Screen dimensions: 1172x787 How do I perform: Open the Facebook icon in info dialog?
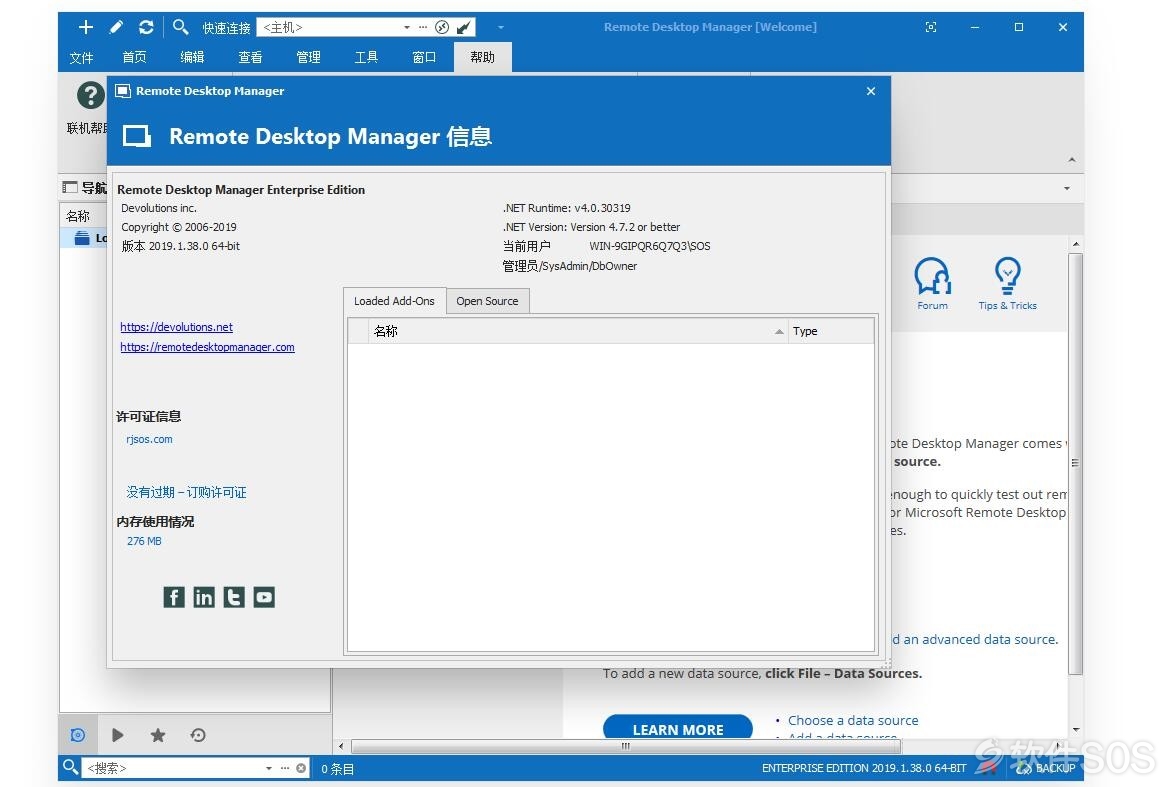coord(174,597)
